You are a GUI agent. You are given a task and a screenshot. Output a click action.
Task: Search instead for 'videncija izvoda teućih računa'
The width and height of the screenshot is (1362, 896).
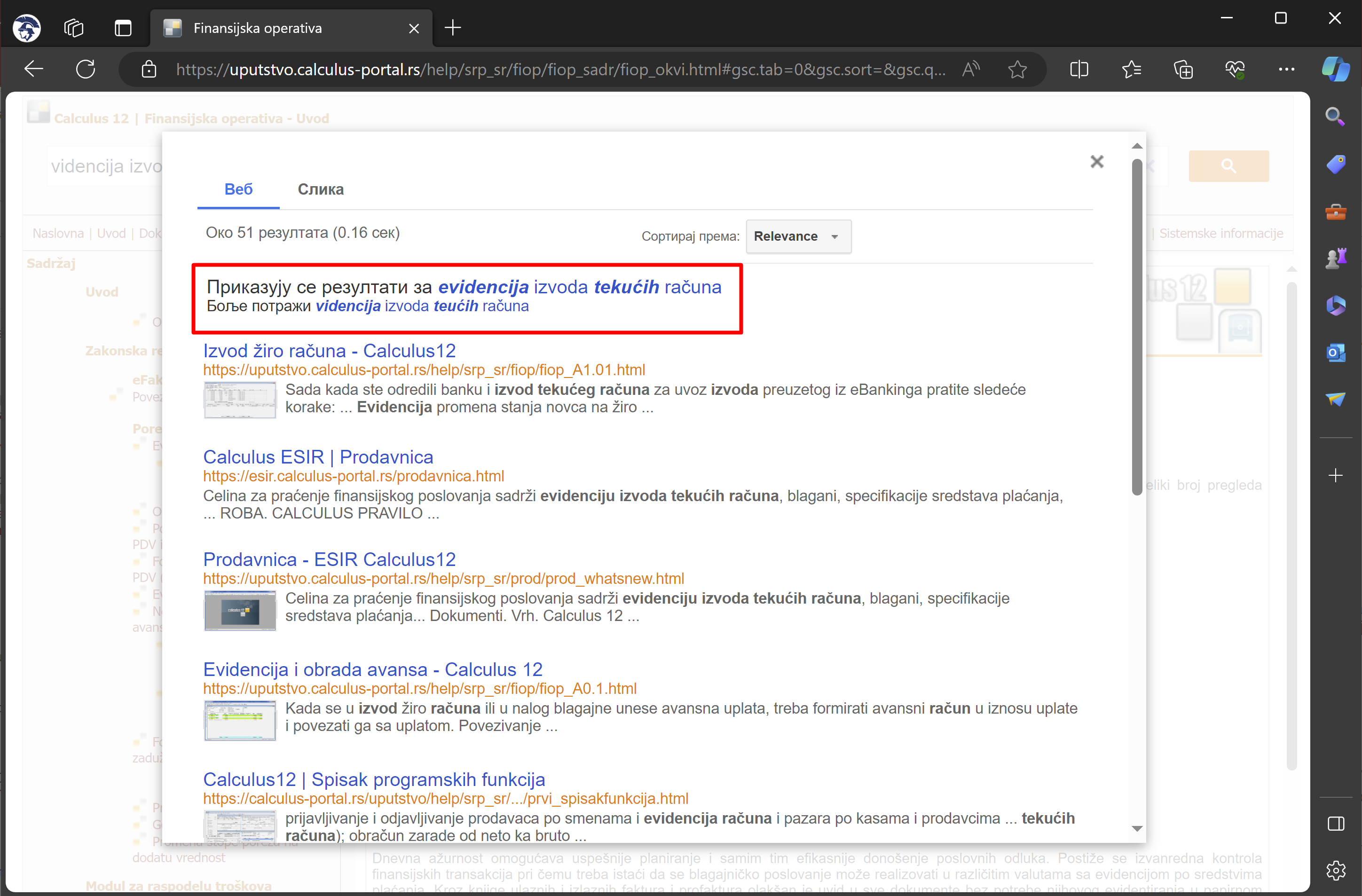422,306
